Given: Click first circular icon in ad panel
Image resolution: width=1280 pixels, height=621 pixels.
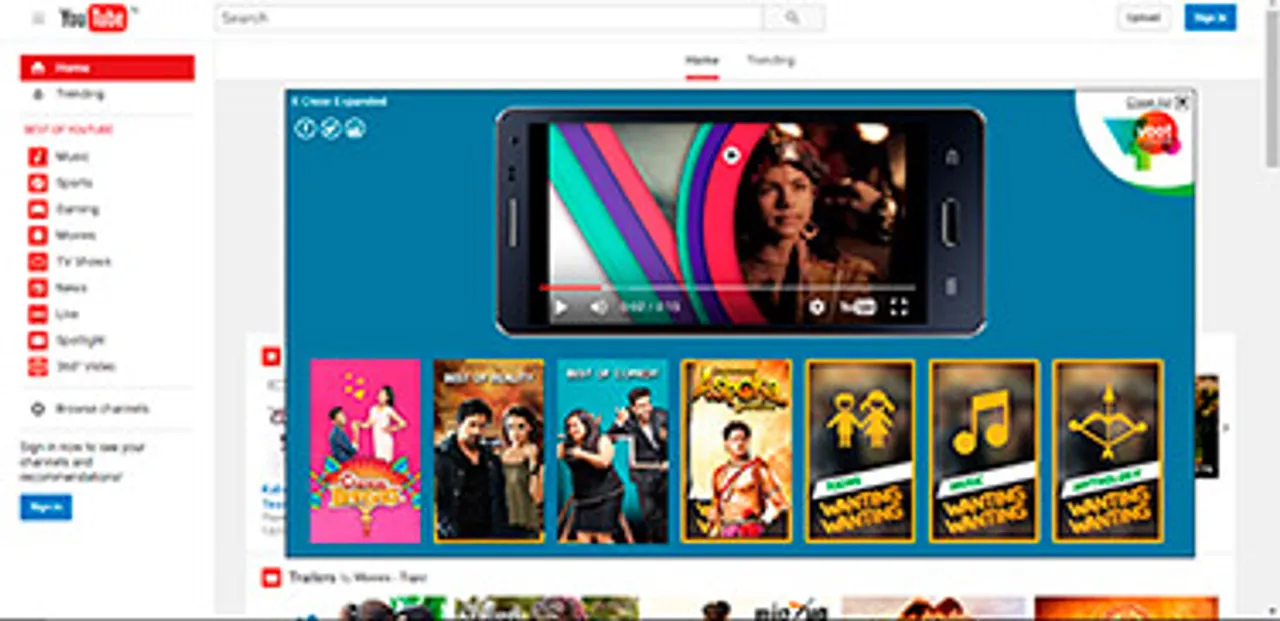Looking at the screenshot, I should click(x=305, y=128).
